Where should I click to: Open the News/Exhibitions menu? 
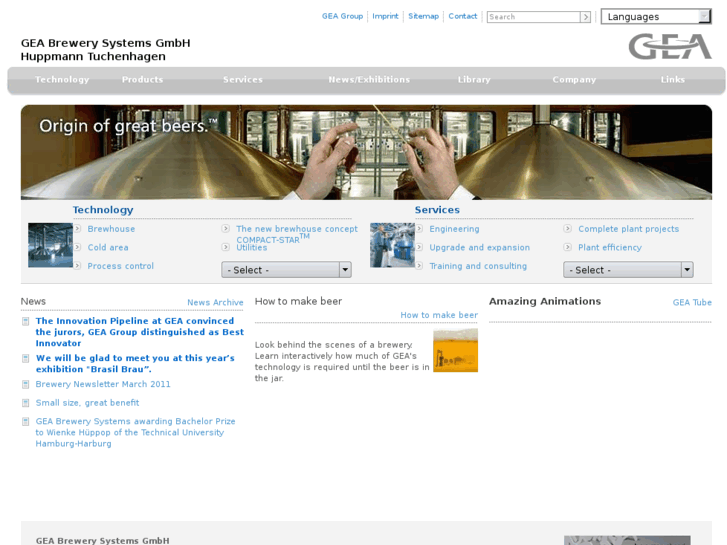pos(369,80)
